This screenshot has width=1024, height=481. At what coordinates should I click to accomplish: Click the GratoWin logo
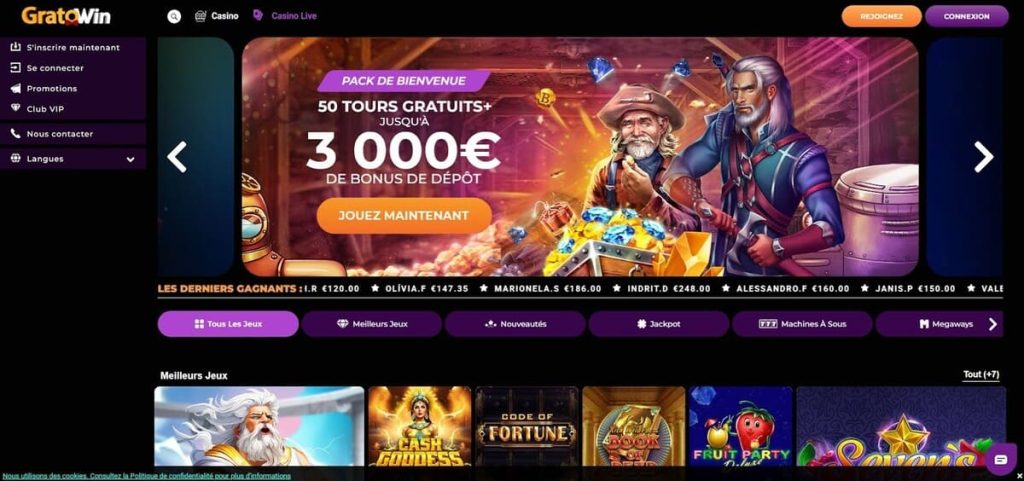coord(65,16)
